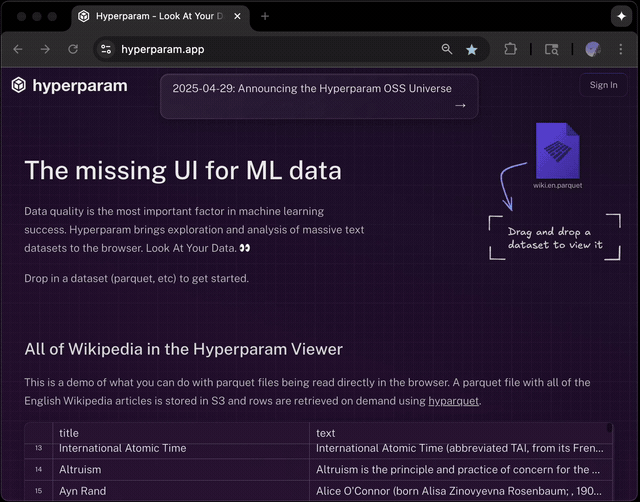Click the zoom magnifier icon in address bar
The height and width of the screenshot is (502, 640).
[x=447, y=49]
